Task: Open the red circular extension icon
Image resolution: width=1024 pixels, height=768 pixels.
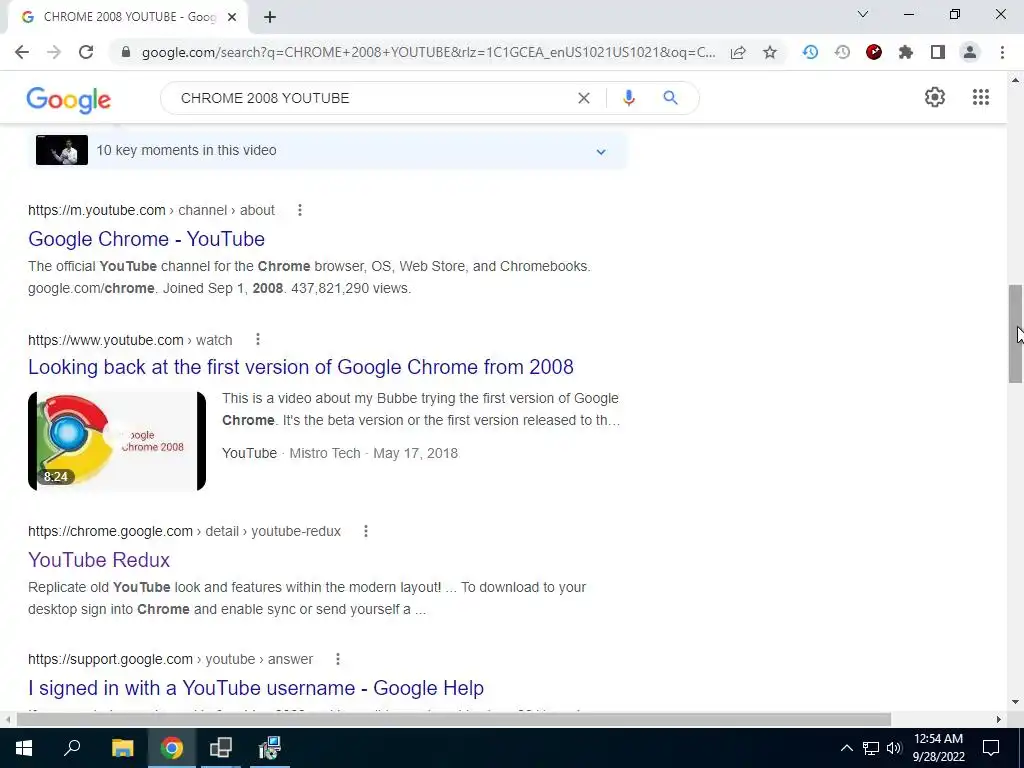Action: pos(874,52)
